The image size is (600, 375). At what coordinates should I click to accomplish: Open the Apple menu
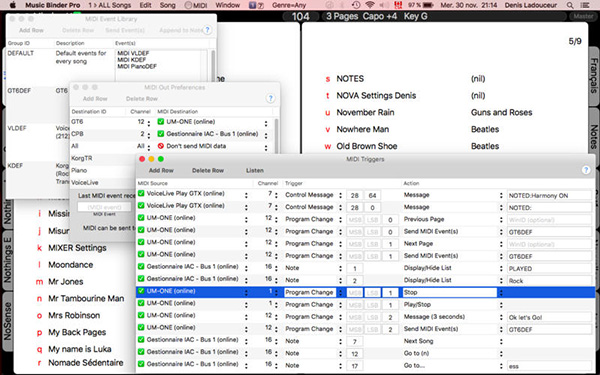[x=12, y=5]
